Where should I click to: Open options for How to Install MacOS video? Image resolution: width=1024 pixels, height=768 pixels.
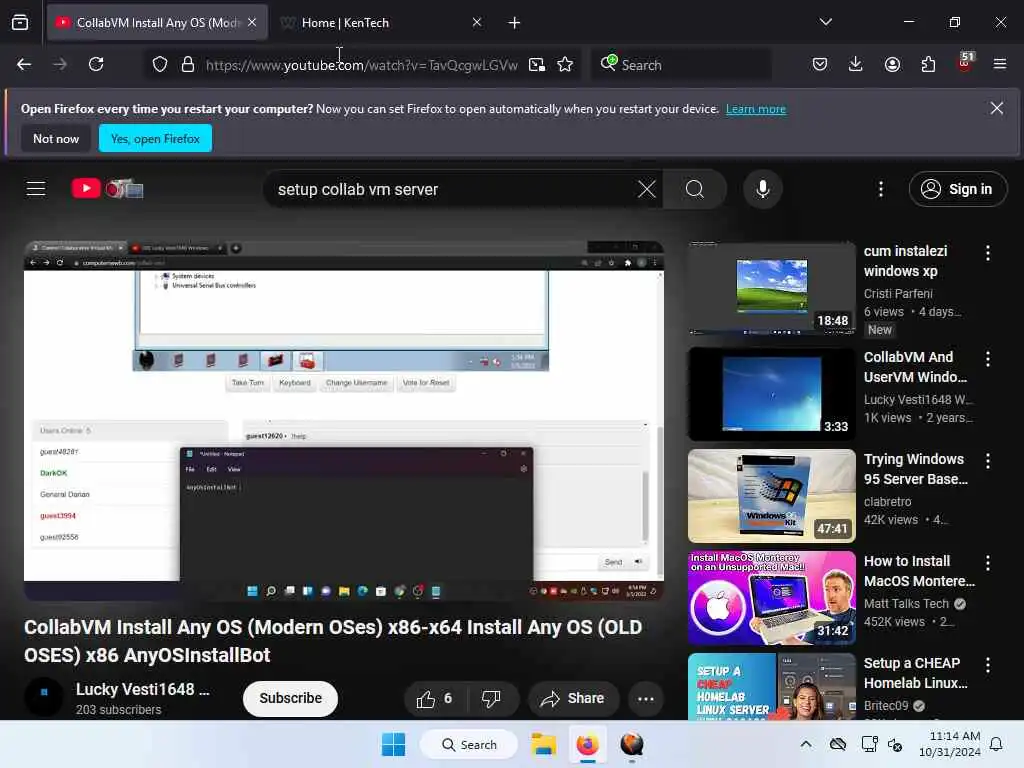coord(988,563)
